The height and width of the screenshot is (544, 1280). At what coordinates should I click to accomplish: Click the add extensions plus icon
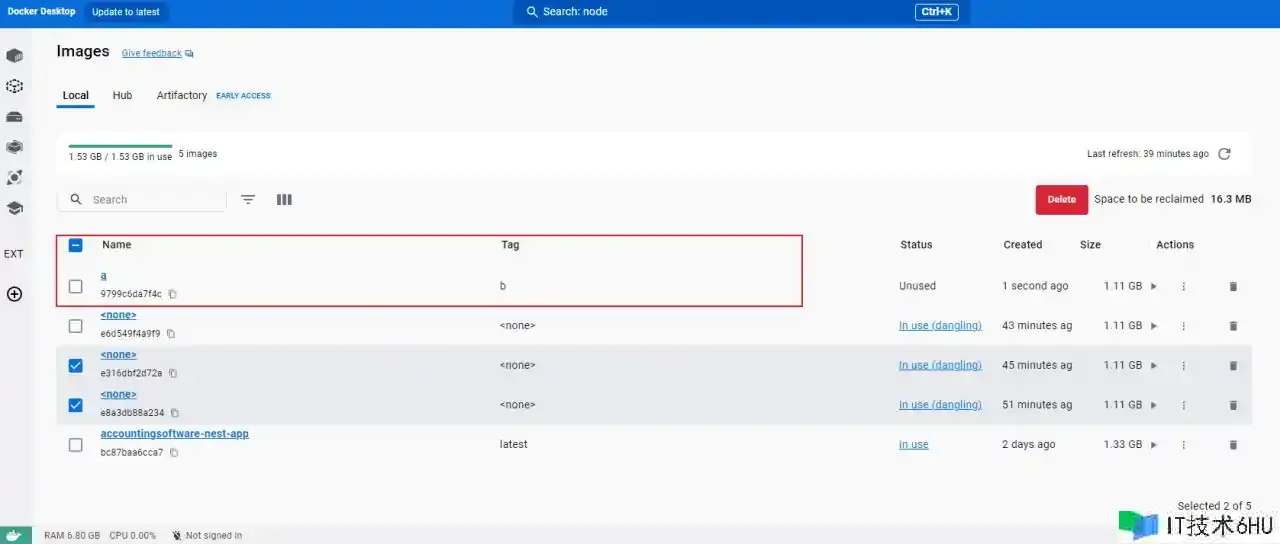click(15, 294)
